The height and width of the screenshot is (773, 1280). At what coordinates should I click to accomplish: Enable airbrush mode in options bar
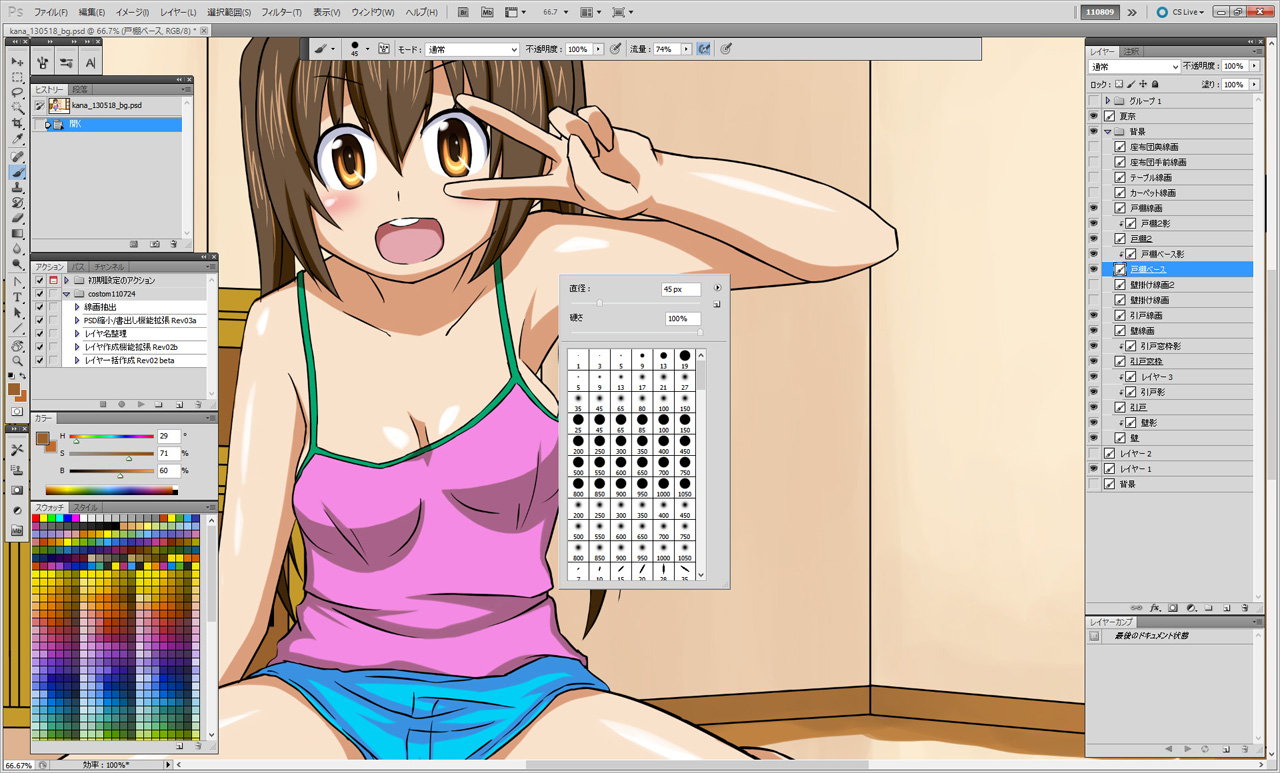click(704, 49)
